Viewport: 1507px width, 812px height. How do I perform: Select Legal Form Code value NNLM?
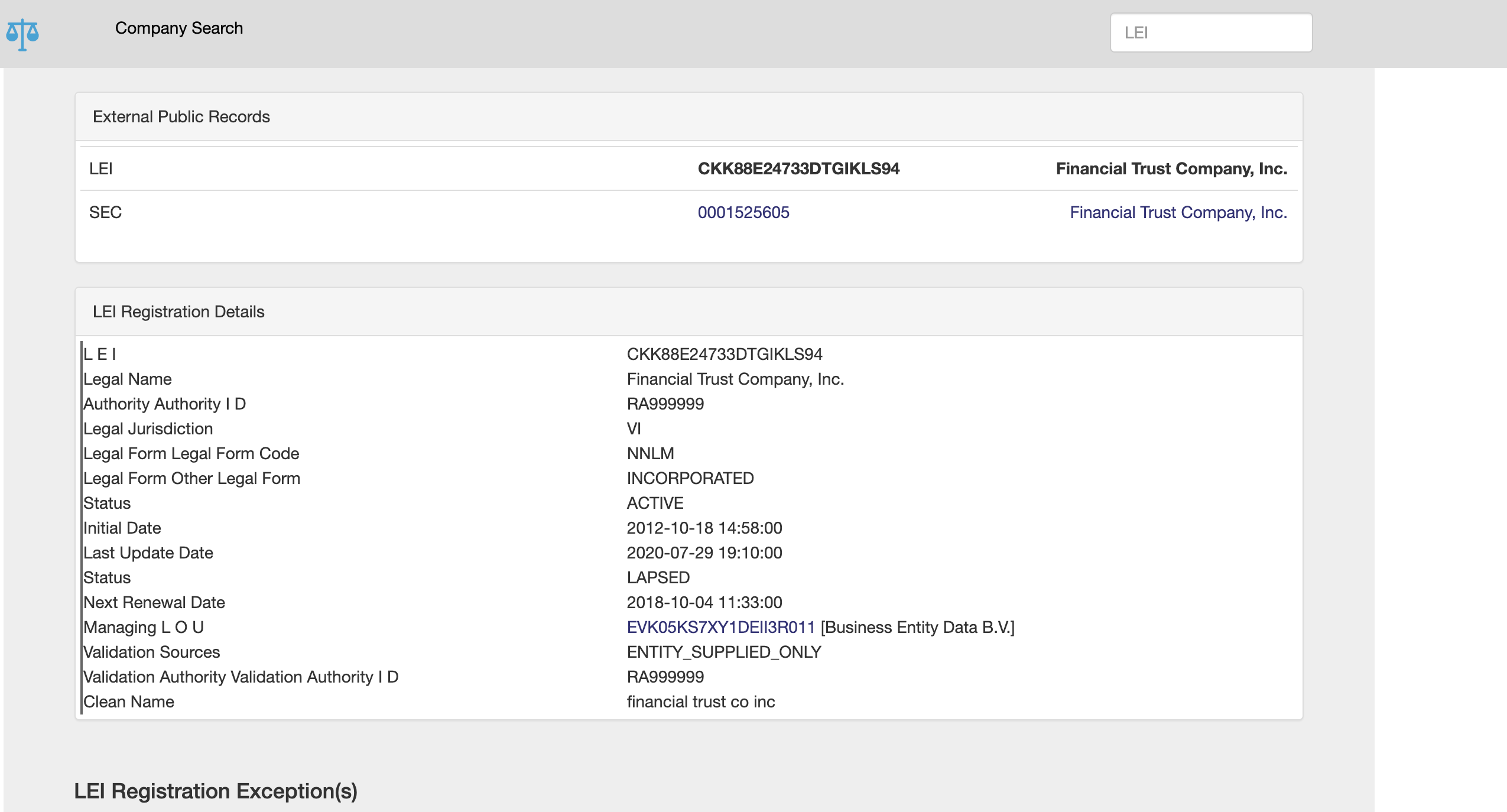pyautogui.click(x=651, y=453)
